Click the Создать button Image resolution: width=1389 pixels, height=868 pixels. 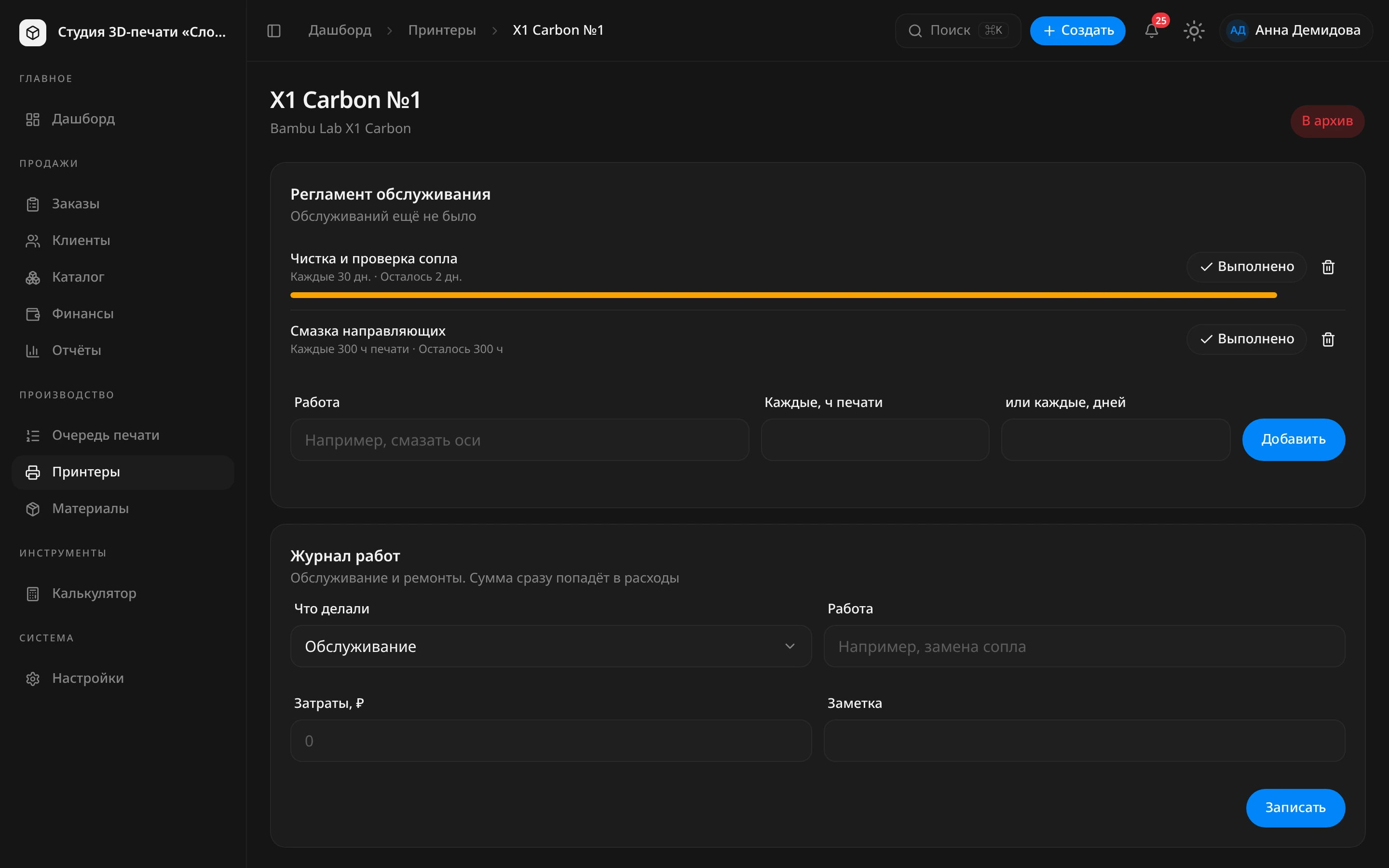point(1077,30)
